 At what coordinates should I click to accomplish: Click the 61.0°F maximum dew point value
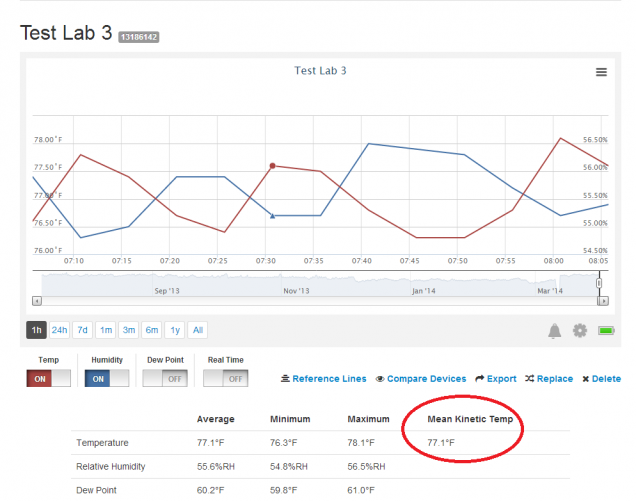coord(361,490)
